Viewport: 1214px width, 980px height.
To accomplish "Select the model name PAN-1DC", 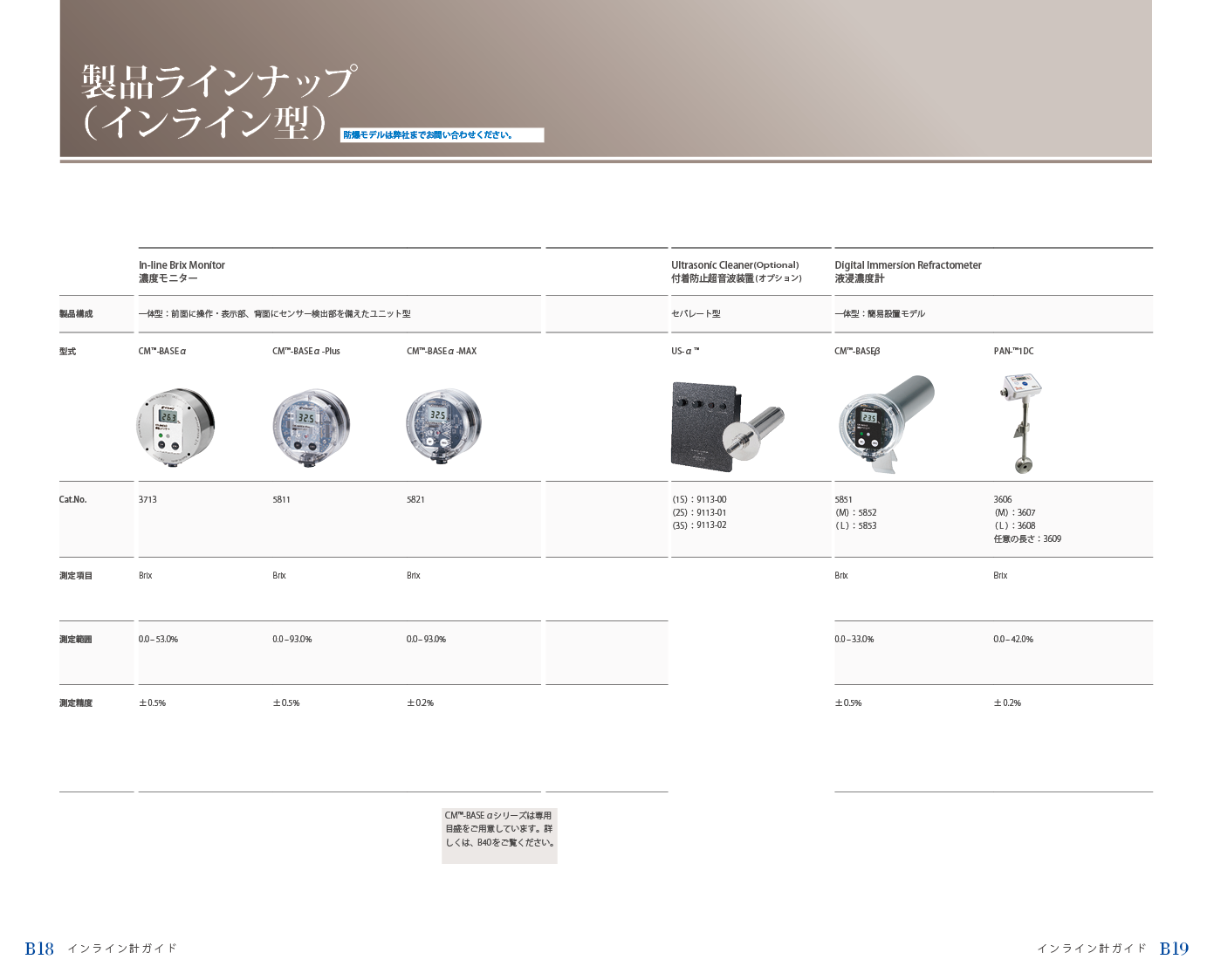I will click(x=1013, y=351).
